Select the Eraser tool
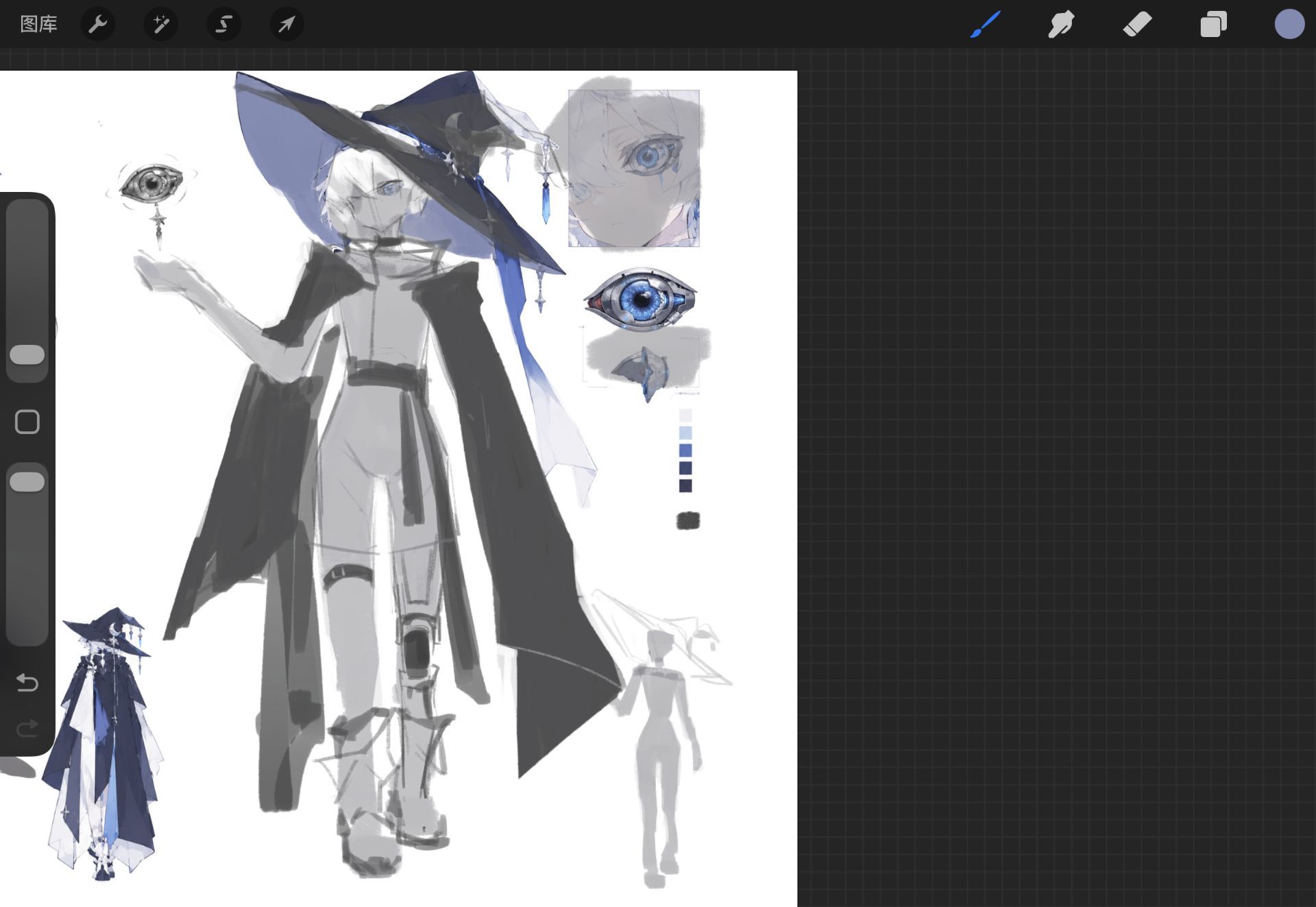Screen dimensions: 1316x907 click(1137, 25)
